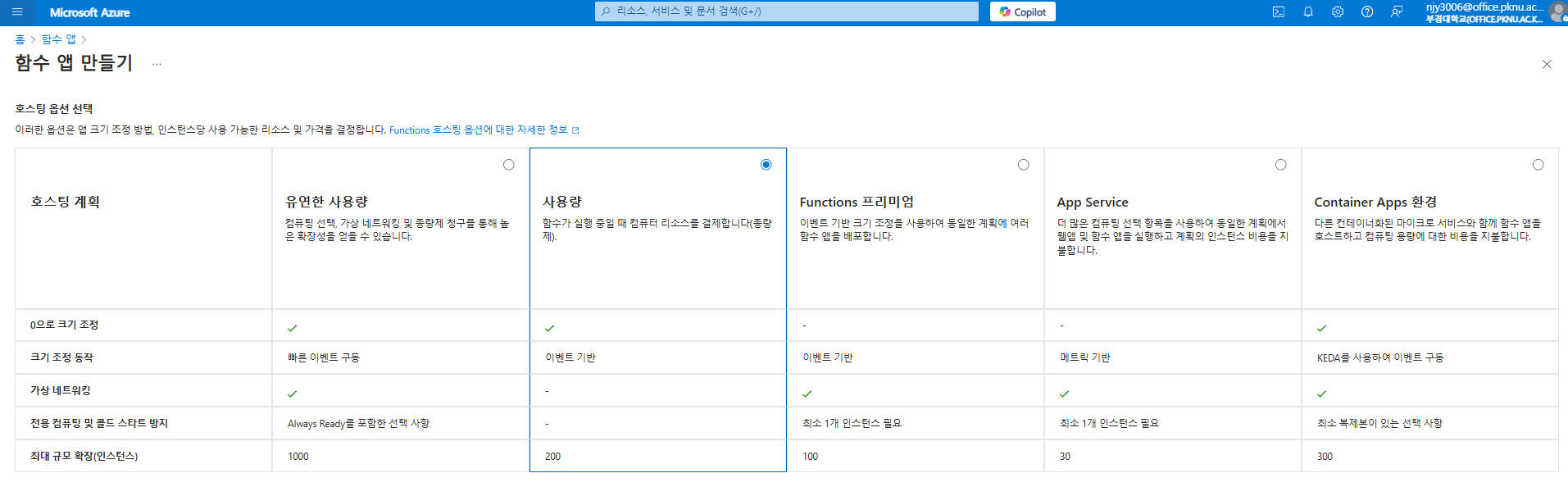
Task: Click the 200 max instances value
Action: pyautogui.click(x=553, y=457)
